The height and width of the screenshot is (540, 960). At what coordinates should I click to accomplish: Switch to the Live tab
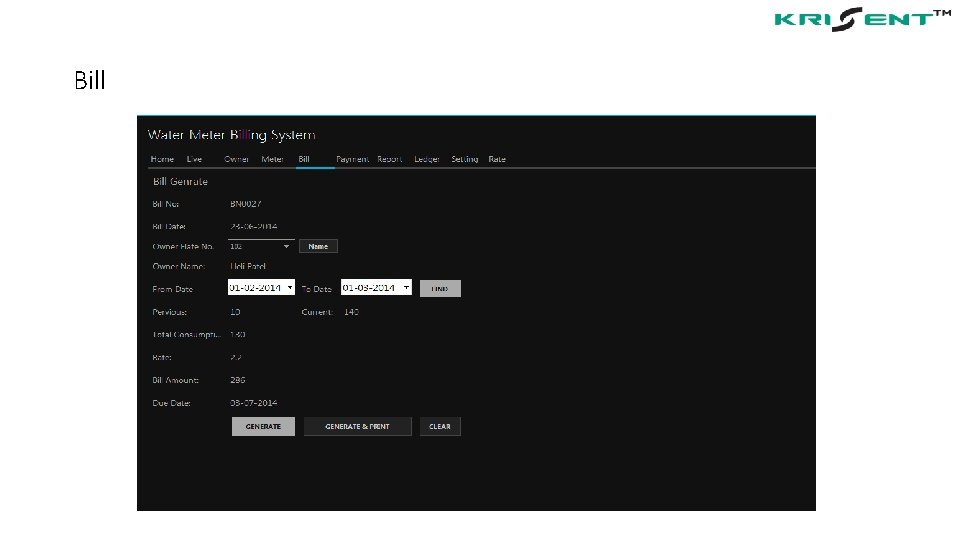coord(194,159)
